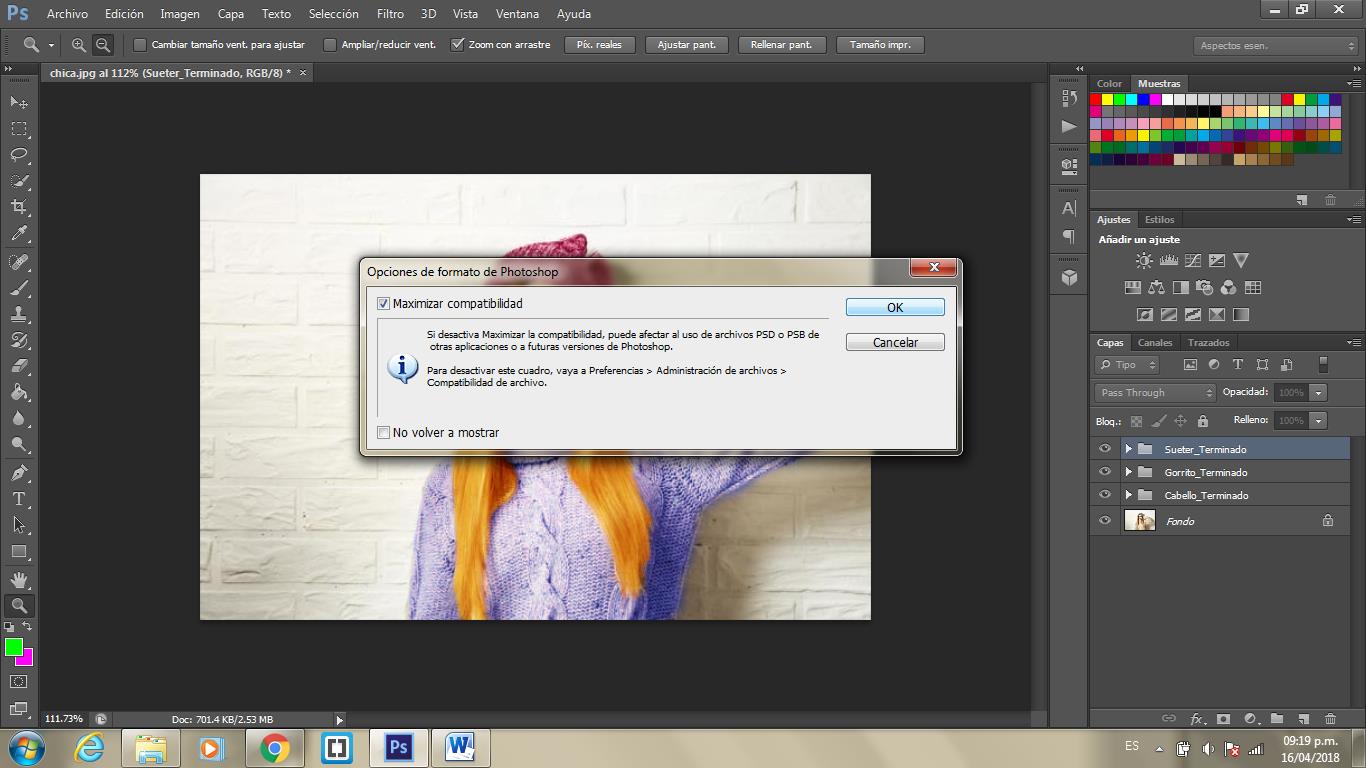The height and width of the screenshot is (768, 1366).
Task: Select the Hand tool
Action: coord(19,579)
